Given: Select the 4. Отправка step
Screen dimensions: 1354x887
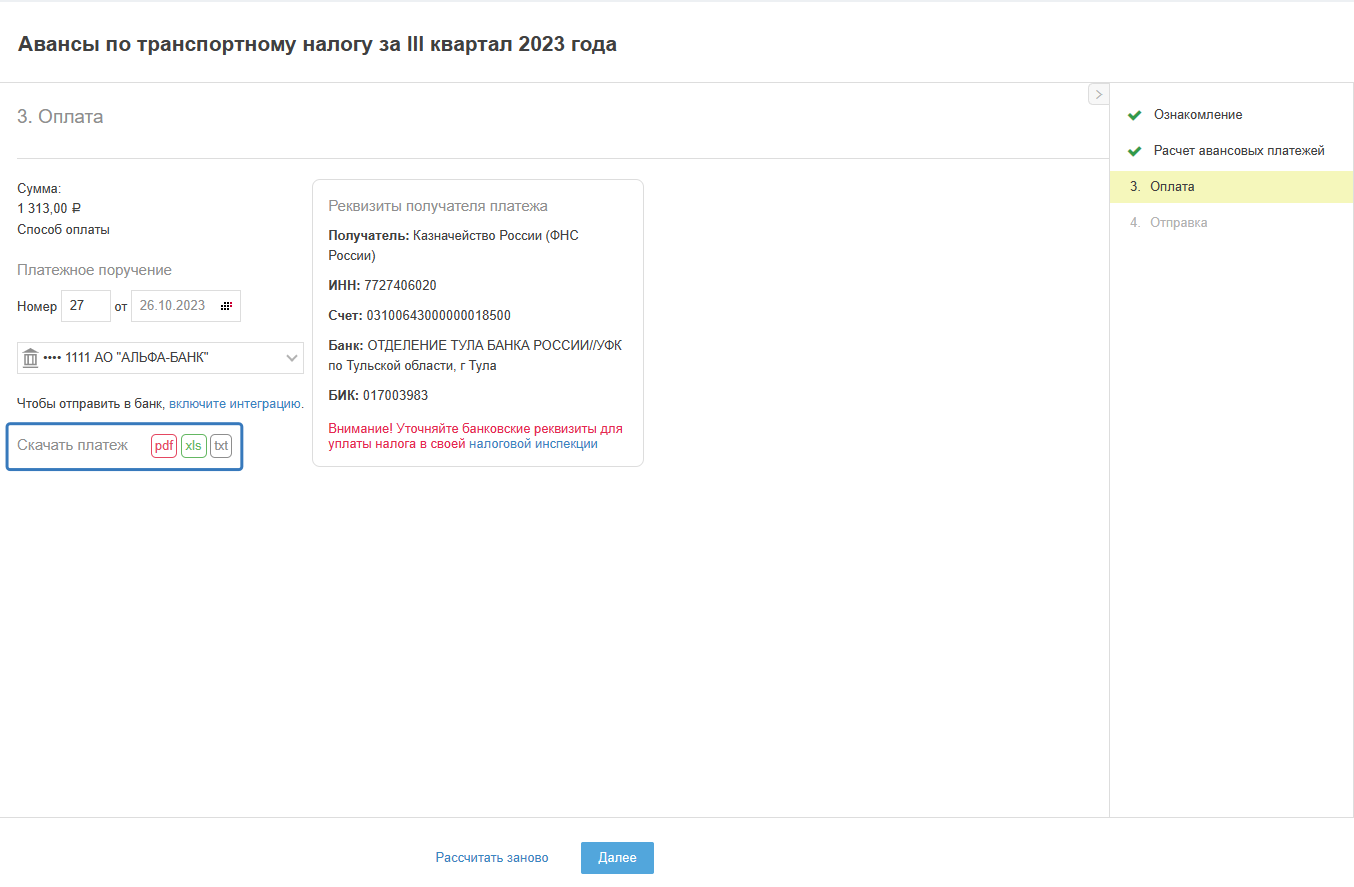Looking at the screenshot, I should tap(1177, 223).
